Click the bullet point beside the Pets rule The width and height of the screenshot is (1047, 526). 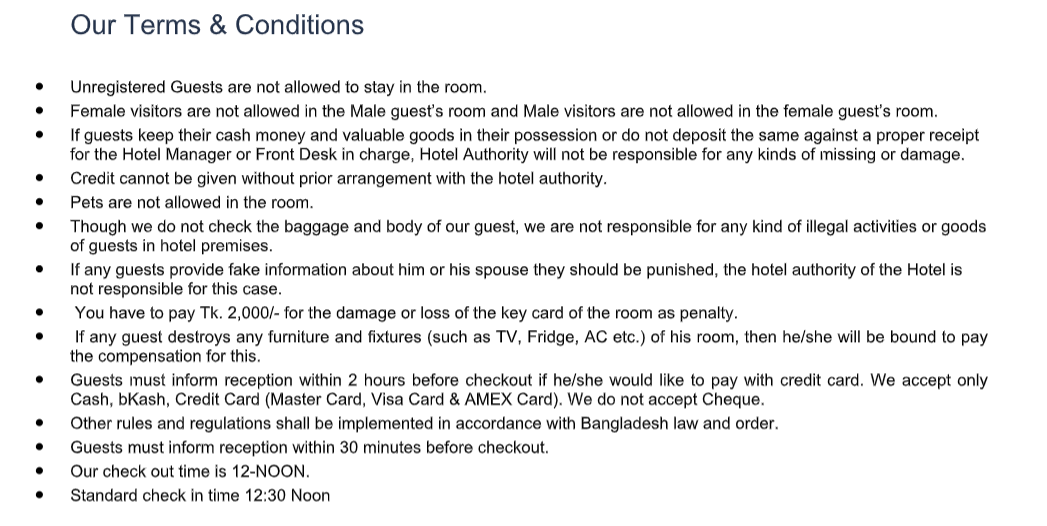(x=39, y=202)
